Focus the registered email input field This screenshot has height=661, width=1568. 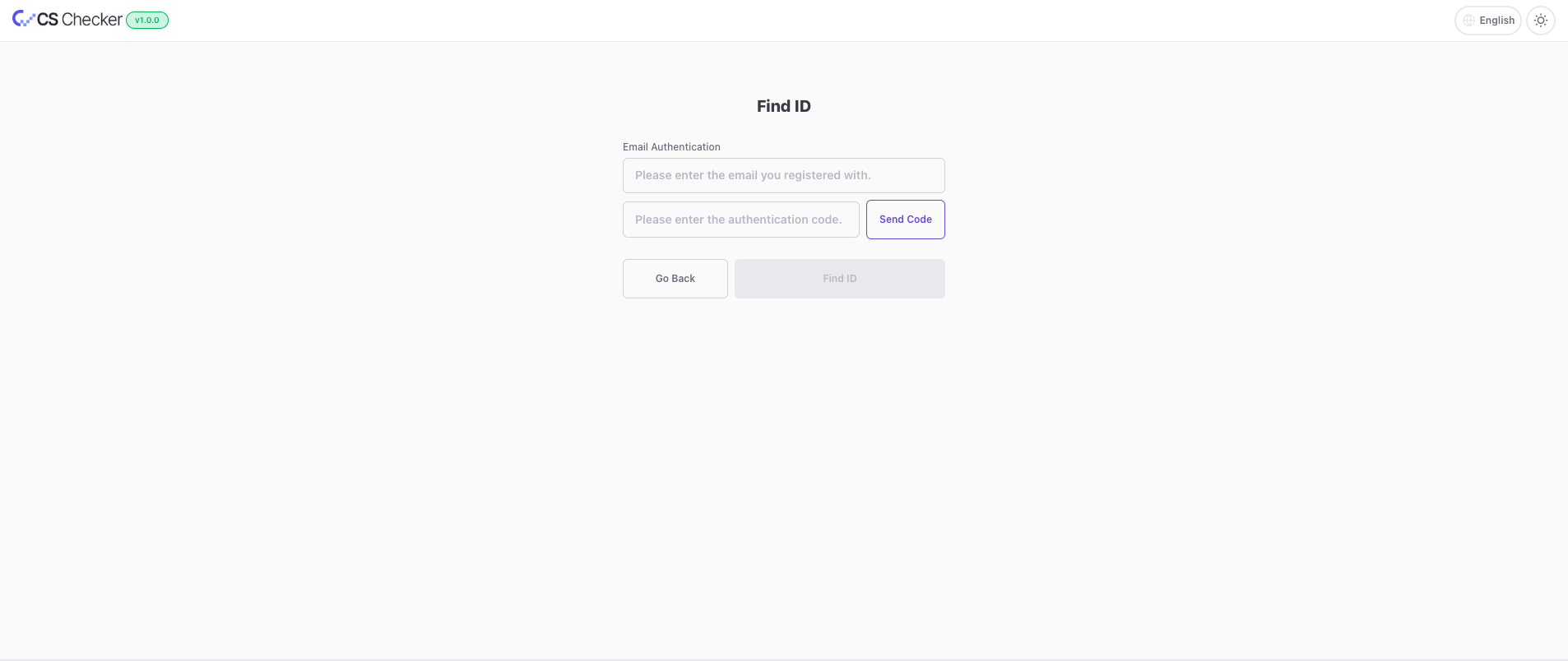783,175
